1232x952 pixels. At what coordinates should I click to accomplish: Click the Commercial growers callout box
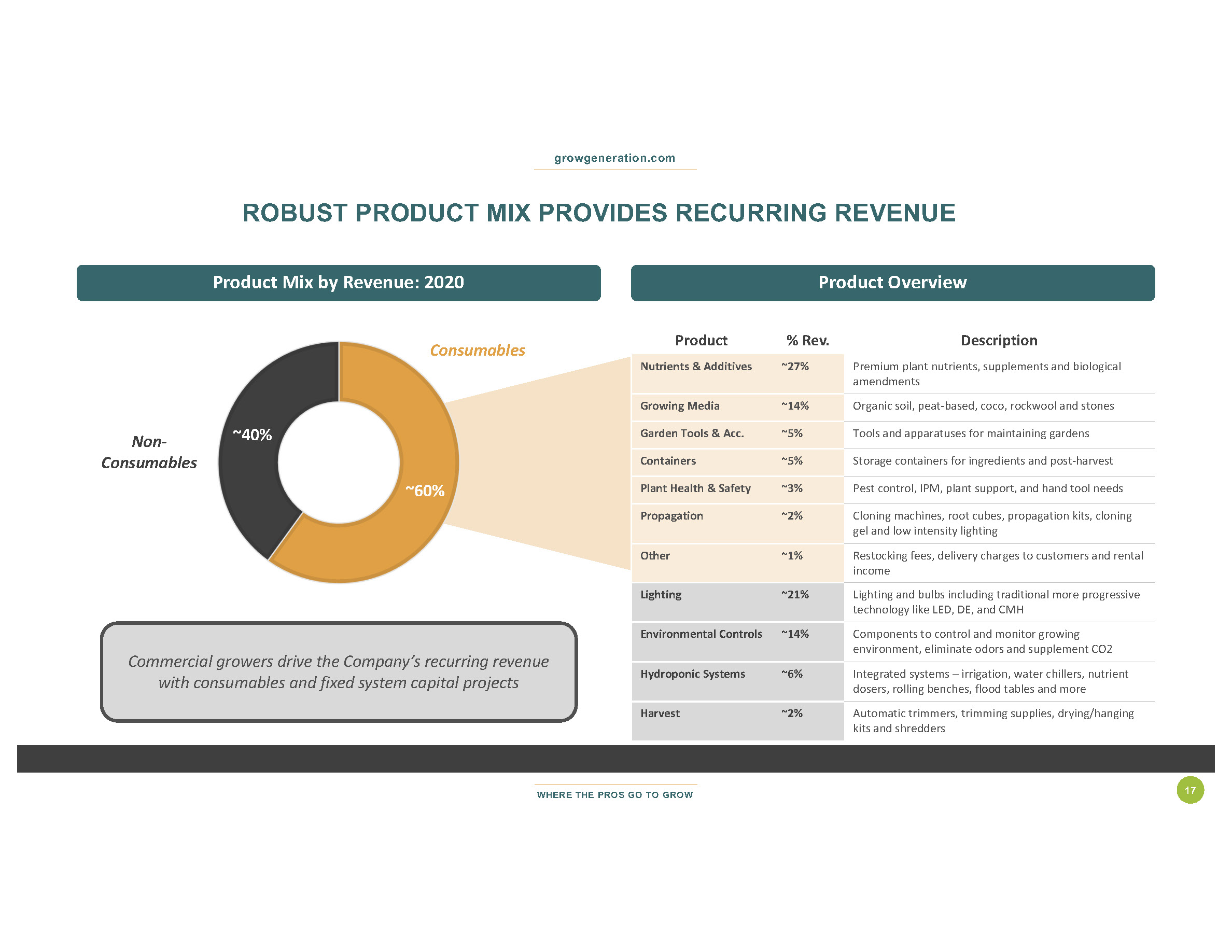[x=339, y=671]
